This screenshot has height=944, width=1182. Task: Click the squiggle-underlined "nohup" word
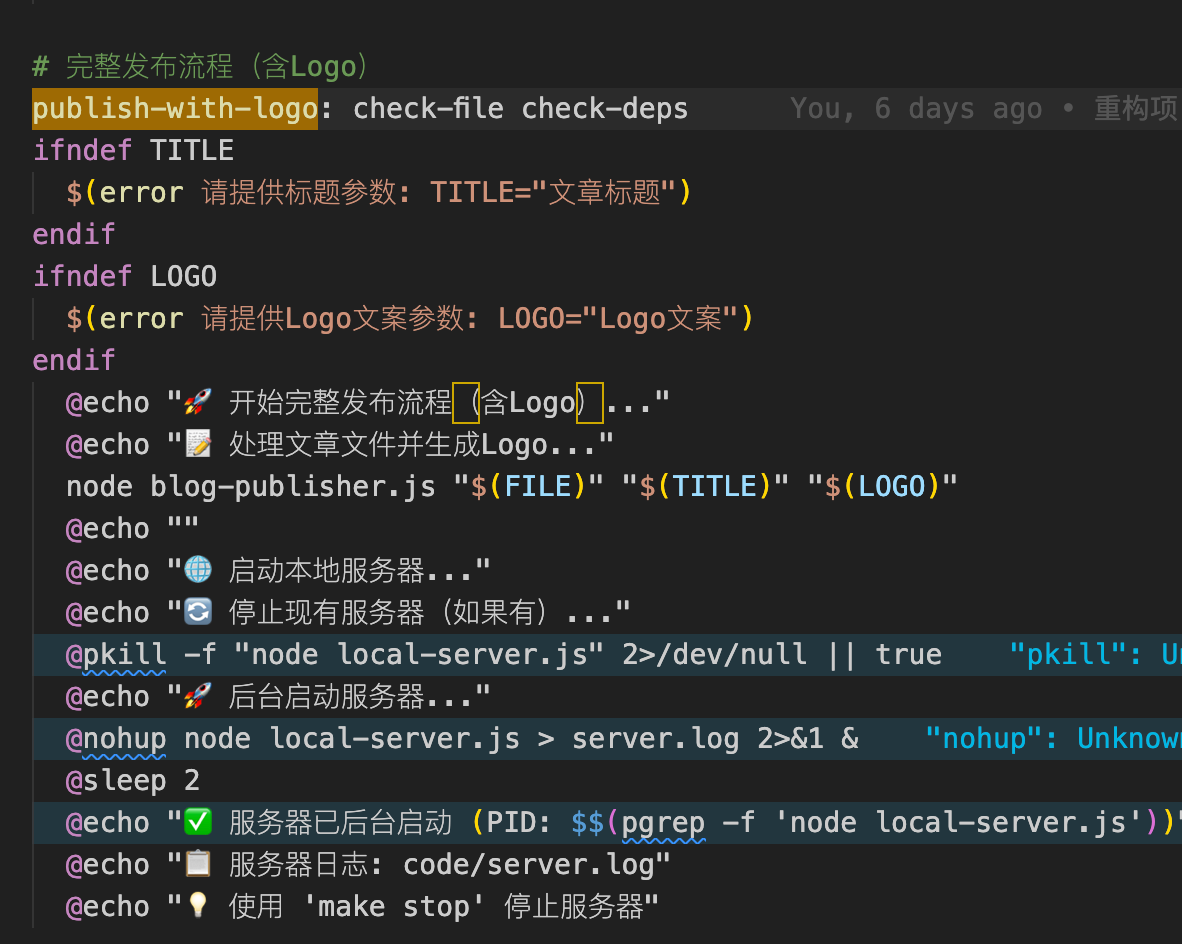(x=124, y=739)
